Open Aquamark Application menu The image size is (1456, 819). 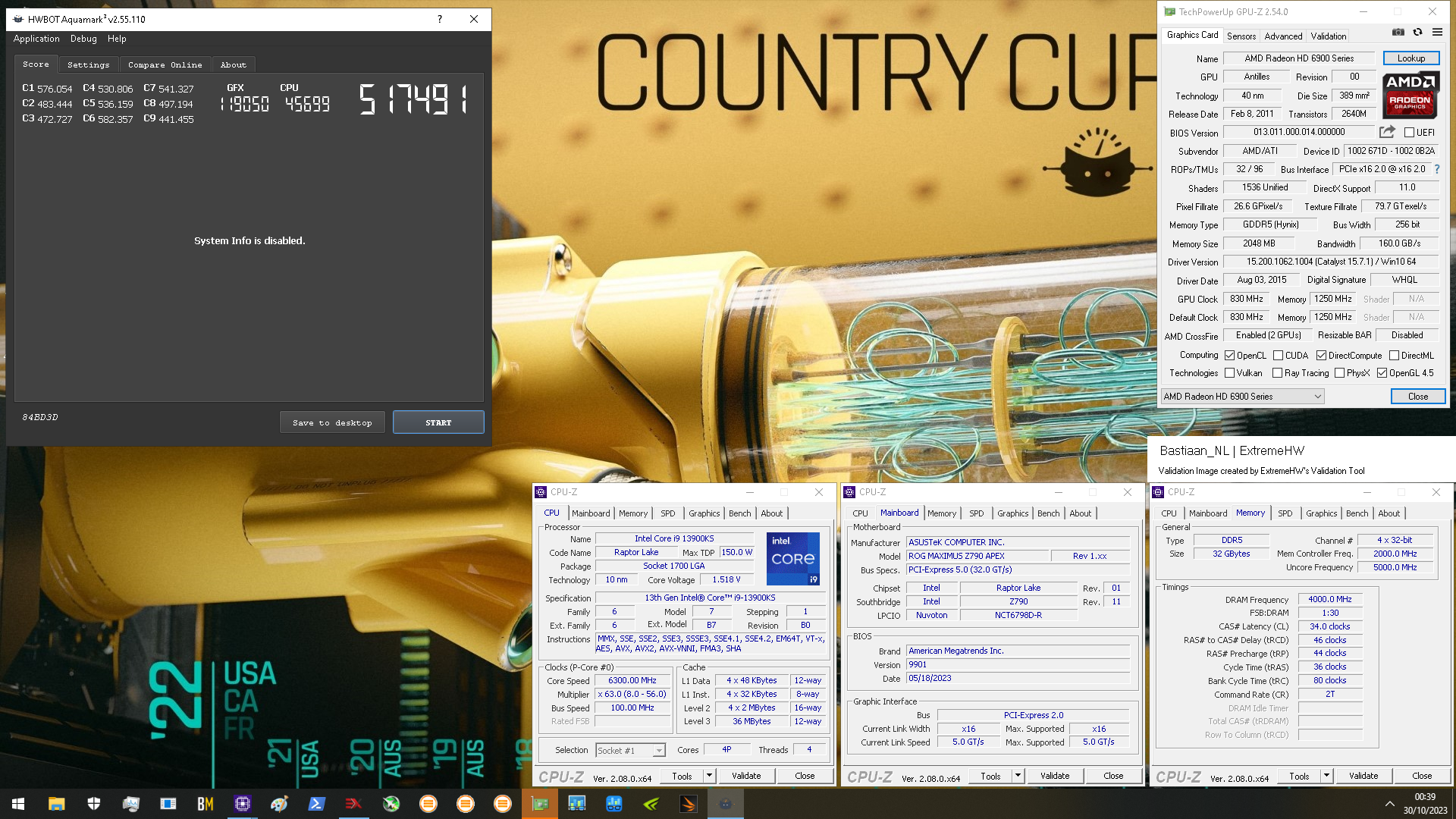tap(36, 39)
